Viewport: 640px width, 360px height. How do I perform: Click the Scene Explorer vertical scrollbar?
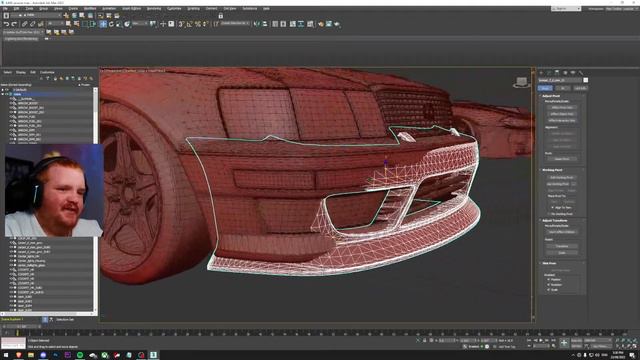click(96, 200)
